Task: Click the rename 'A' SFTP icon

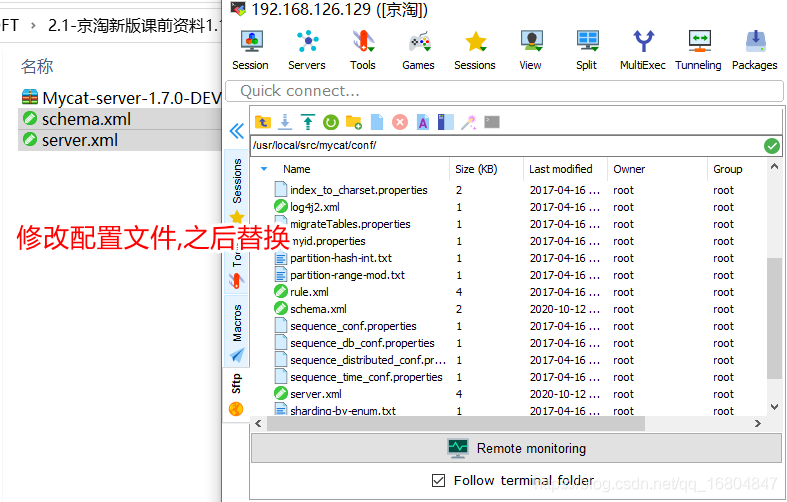Action: (x=423, y=122)
